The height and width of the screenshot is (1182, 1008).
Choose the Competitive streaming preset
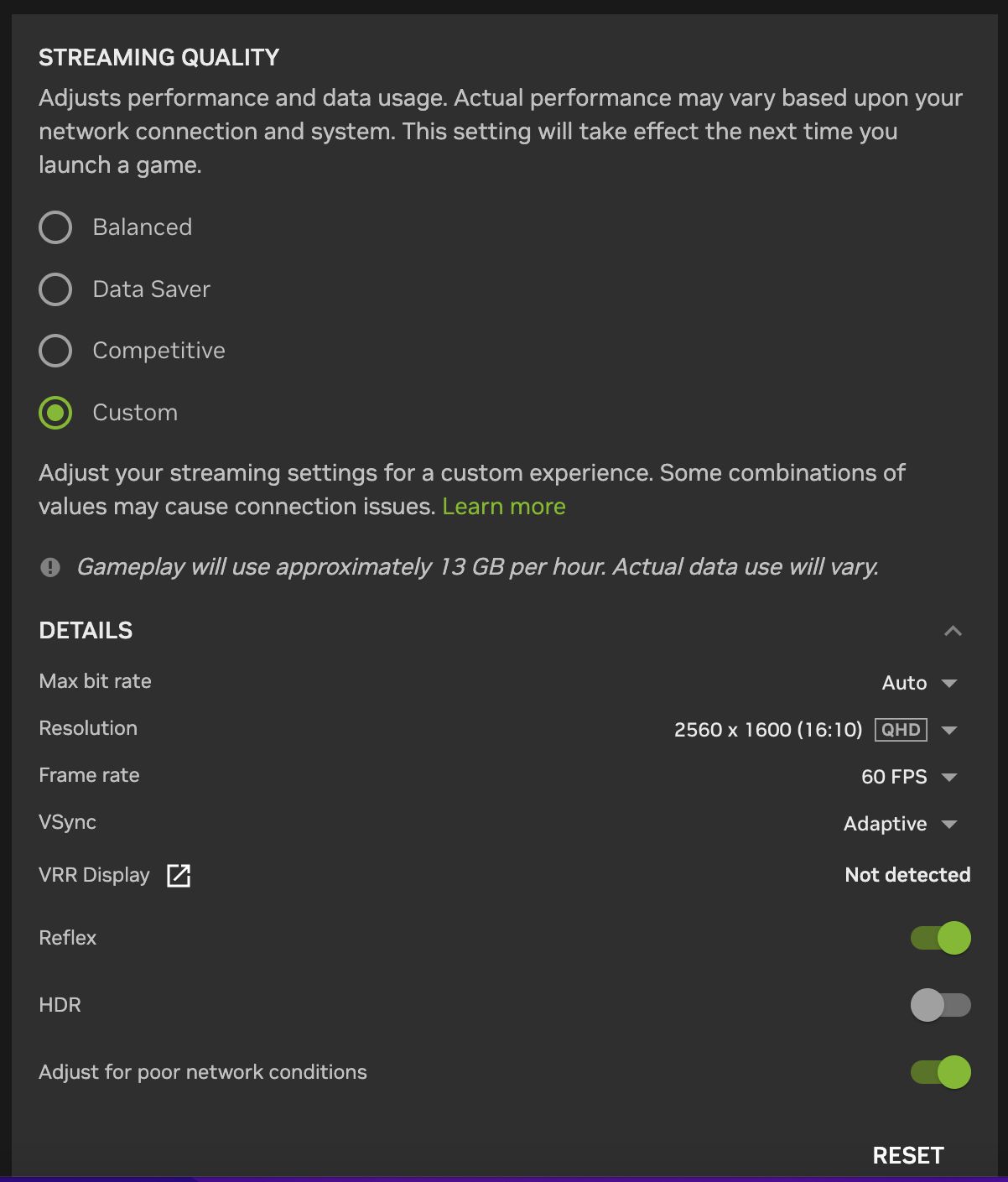(x=55, y=351)
